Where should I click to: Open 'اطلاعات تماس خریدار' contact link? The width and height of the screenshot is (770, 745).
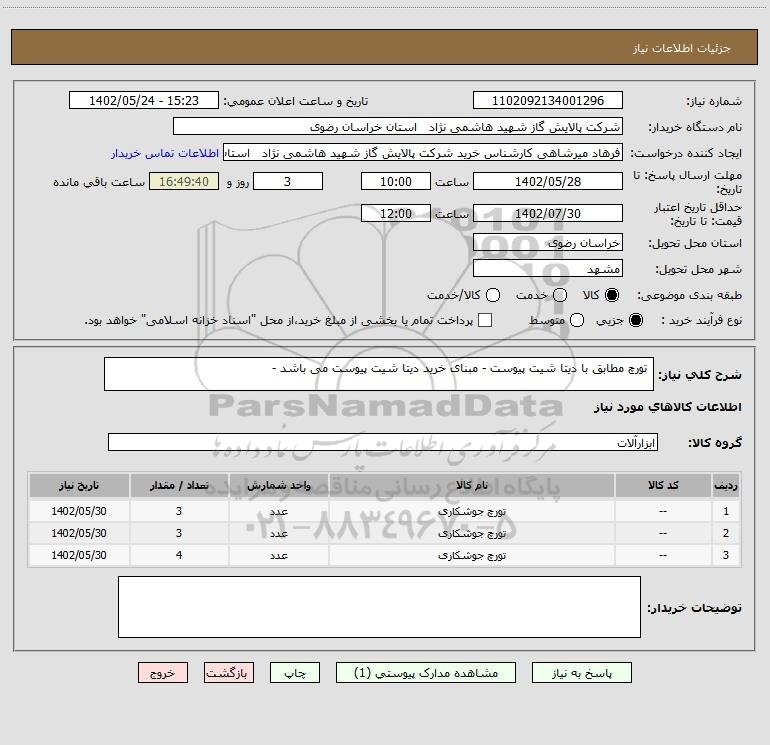tap(157, 154)
